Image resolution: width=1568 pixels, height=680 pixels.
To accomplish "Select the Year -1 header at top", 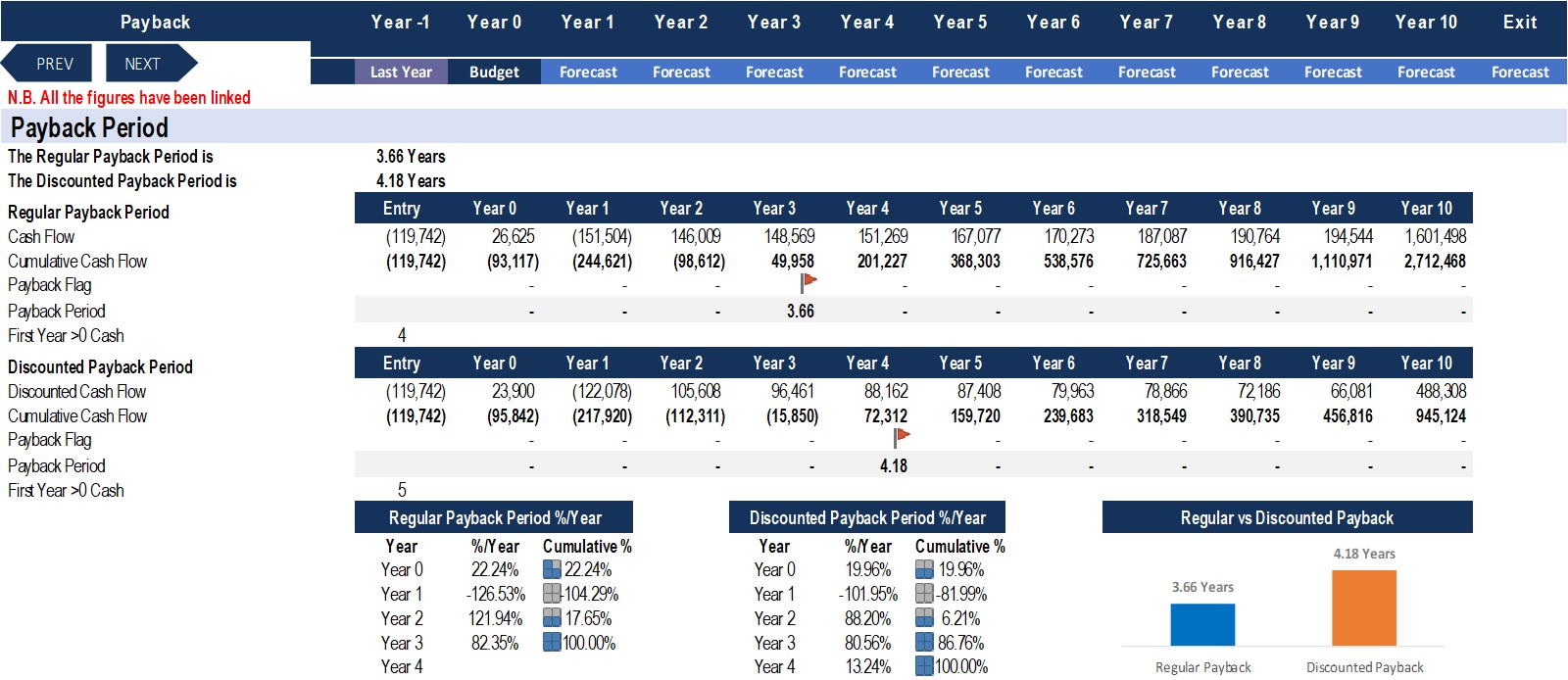I will click(400, 22).
